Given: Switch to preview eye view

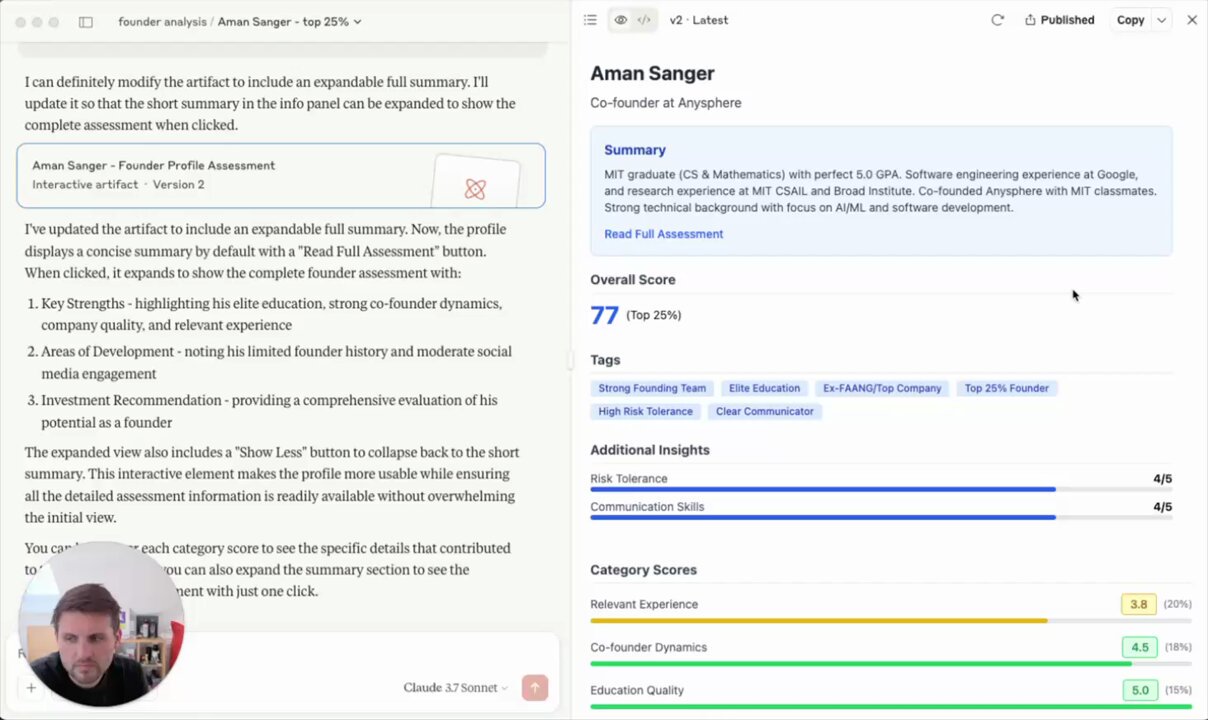Looking at the screenshot, I should pos(621,20).
